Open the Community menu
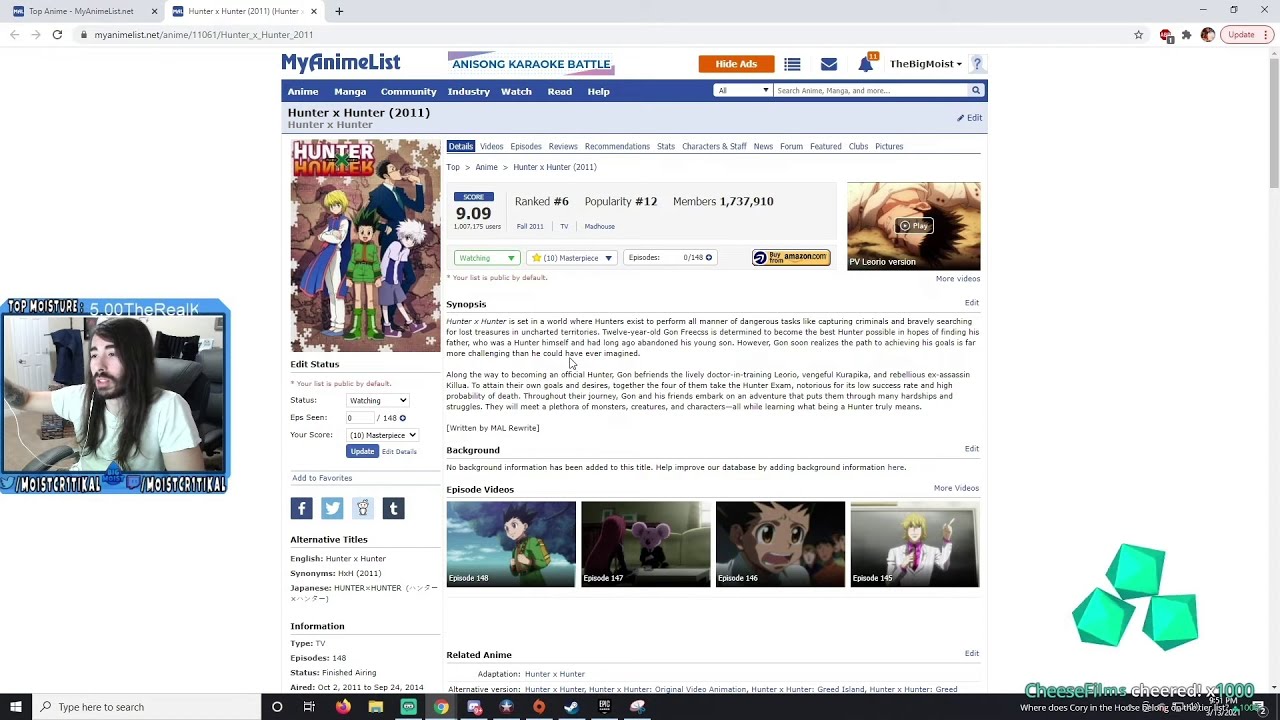1280x720 pixels. click(408, 91)
